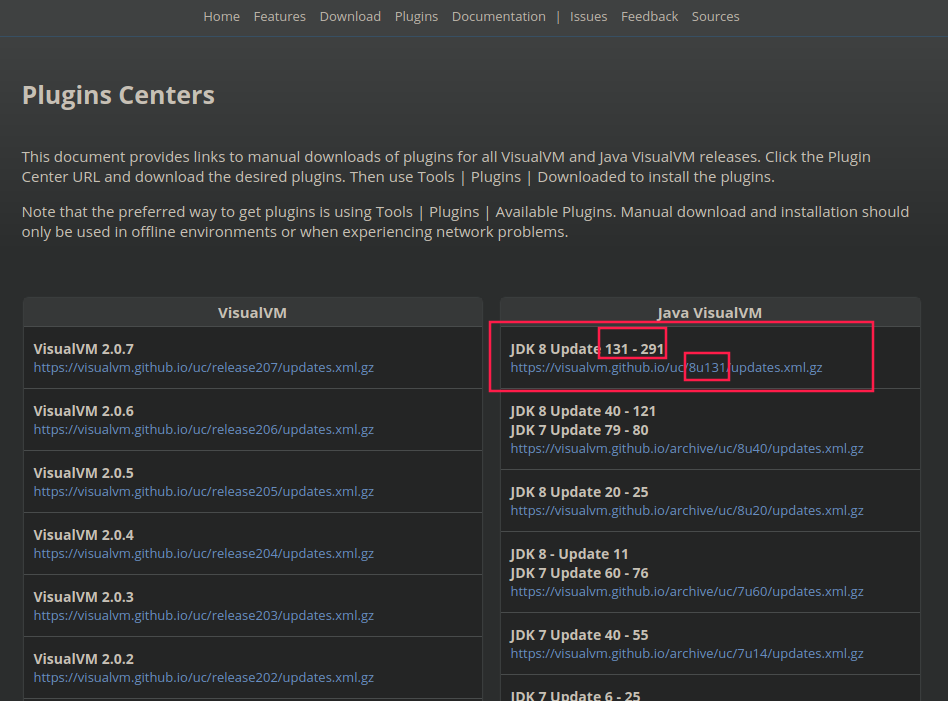The height and width of the screenshot is (701, 948).
Task: Click the 'VisualVM 2.0.7' heading text
Action: (83, 349)
